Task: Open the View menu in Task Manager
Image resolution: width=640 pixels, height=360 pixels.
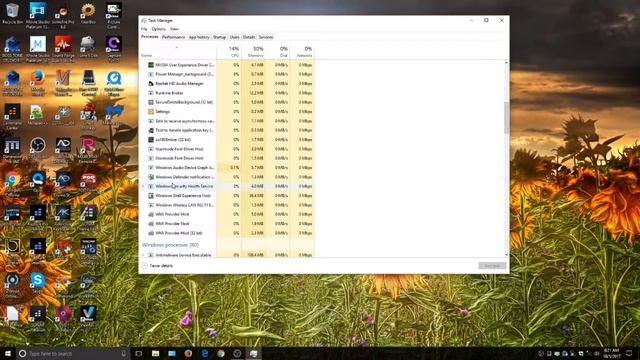Action: (174, 29)
